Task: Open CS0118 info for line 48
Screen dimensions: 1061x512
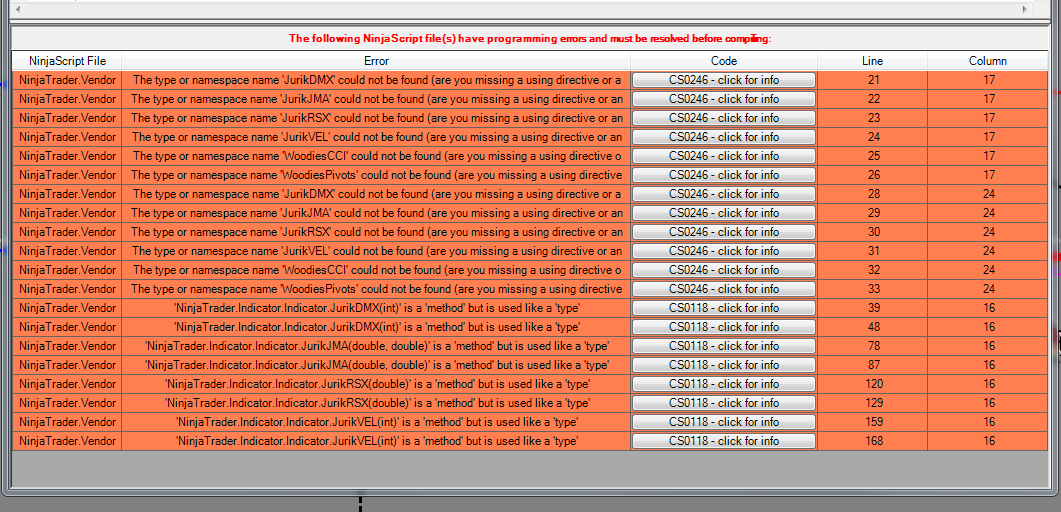Action: (x=724, y=327)
